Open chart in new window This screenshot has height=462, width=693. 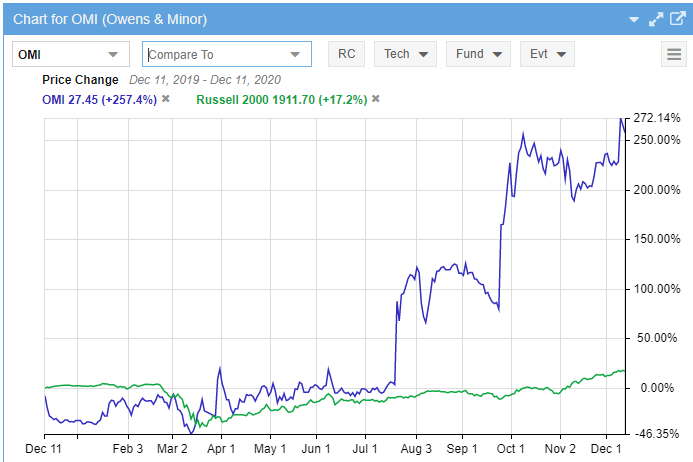point(678,19)
